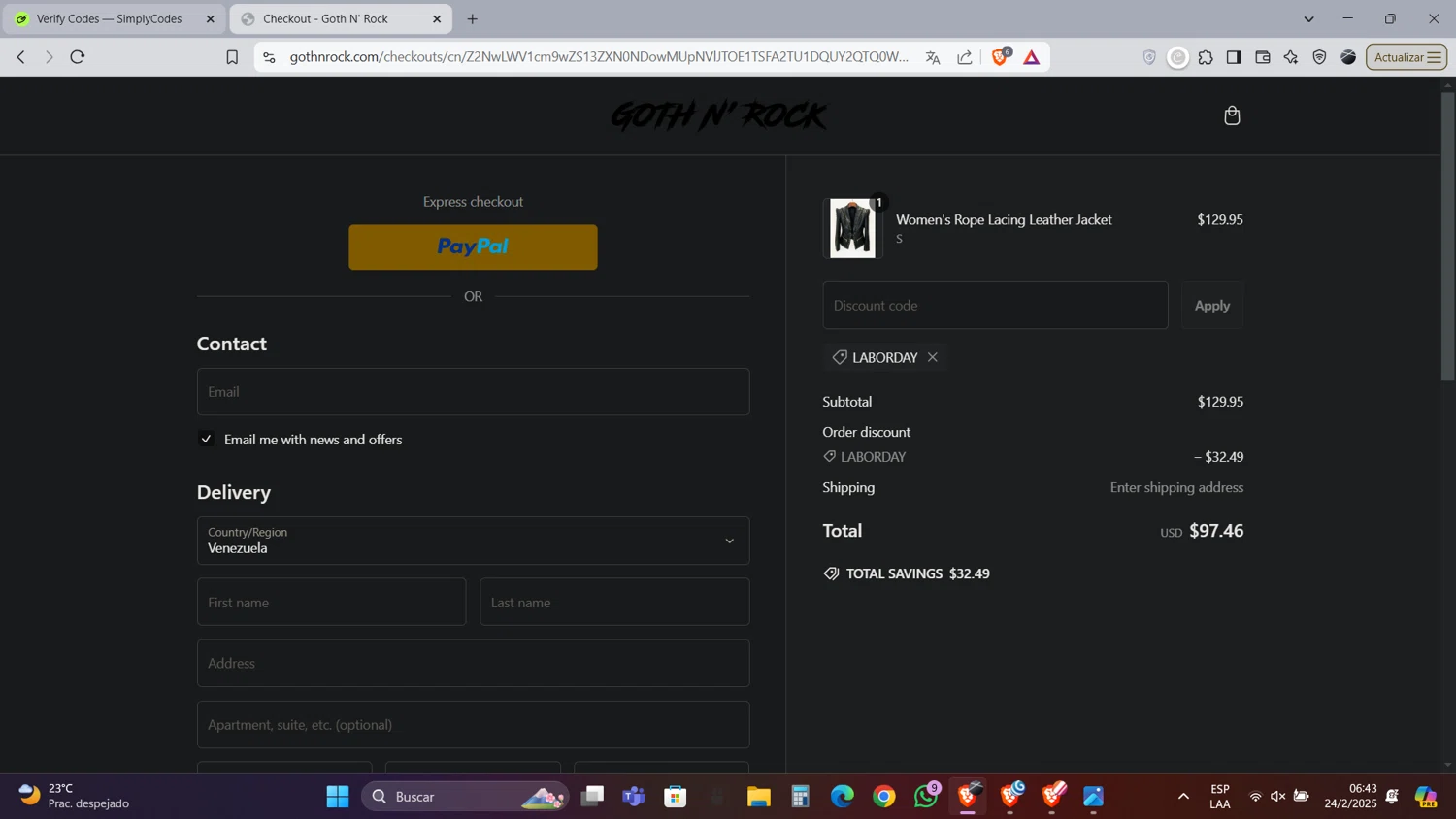Close the Verify Codes tab

point(210,18)
